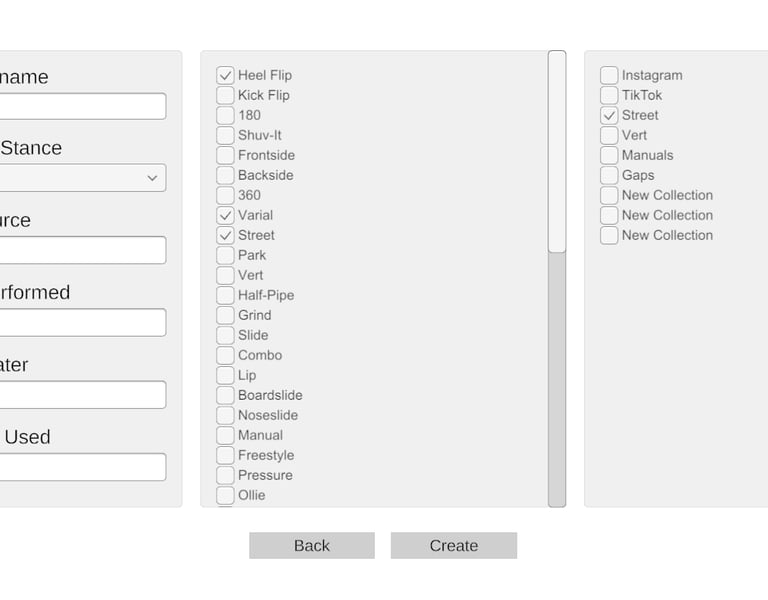The image size is (768, 600).
Task: Toggle the Half-Pipe checkbox
Action: point(226,295)
